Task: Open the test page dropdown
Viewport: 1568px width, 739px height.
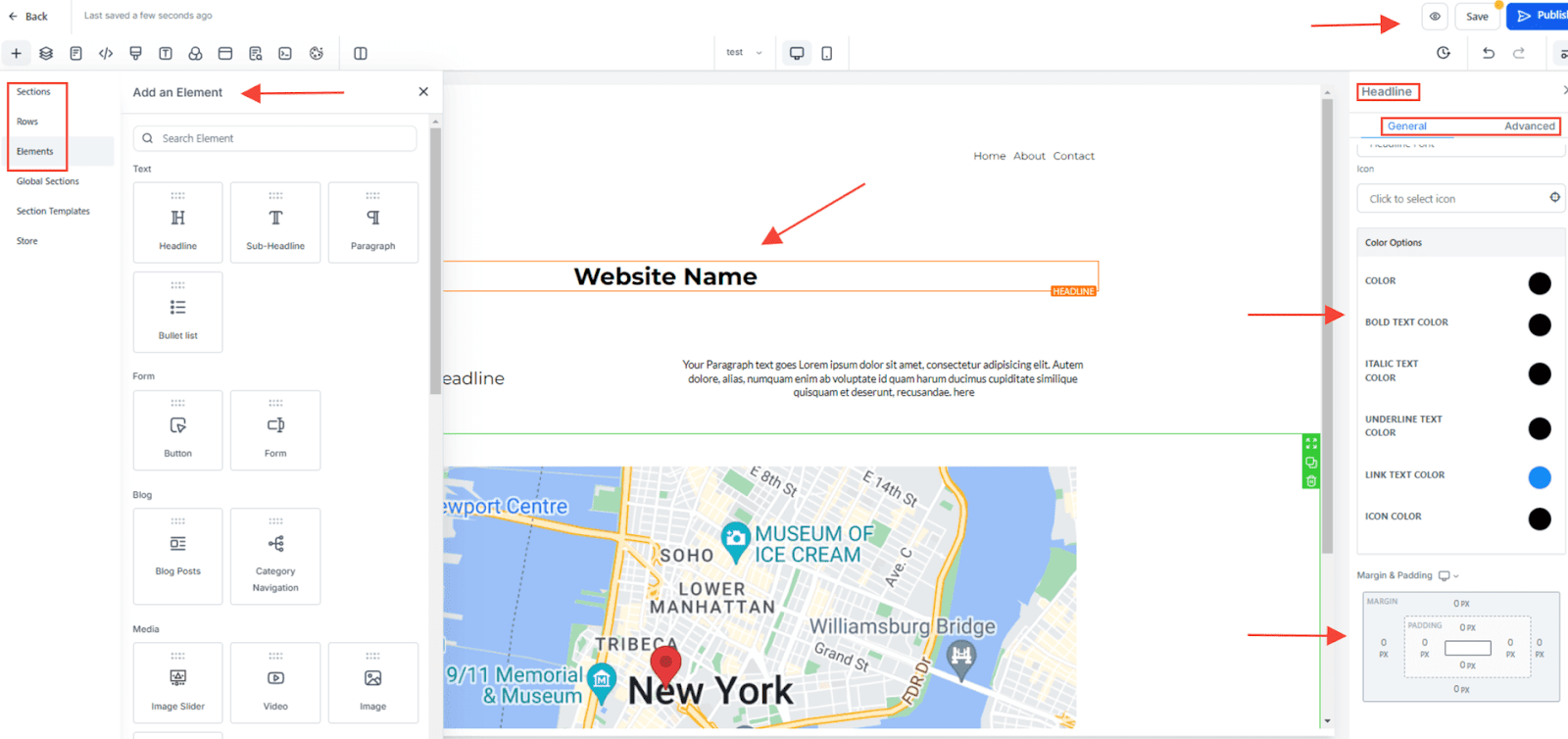Action: pos(744,53)
